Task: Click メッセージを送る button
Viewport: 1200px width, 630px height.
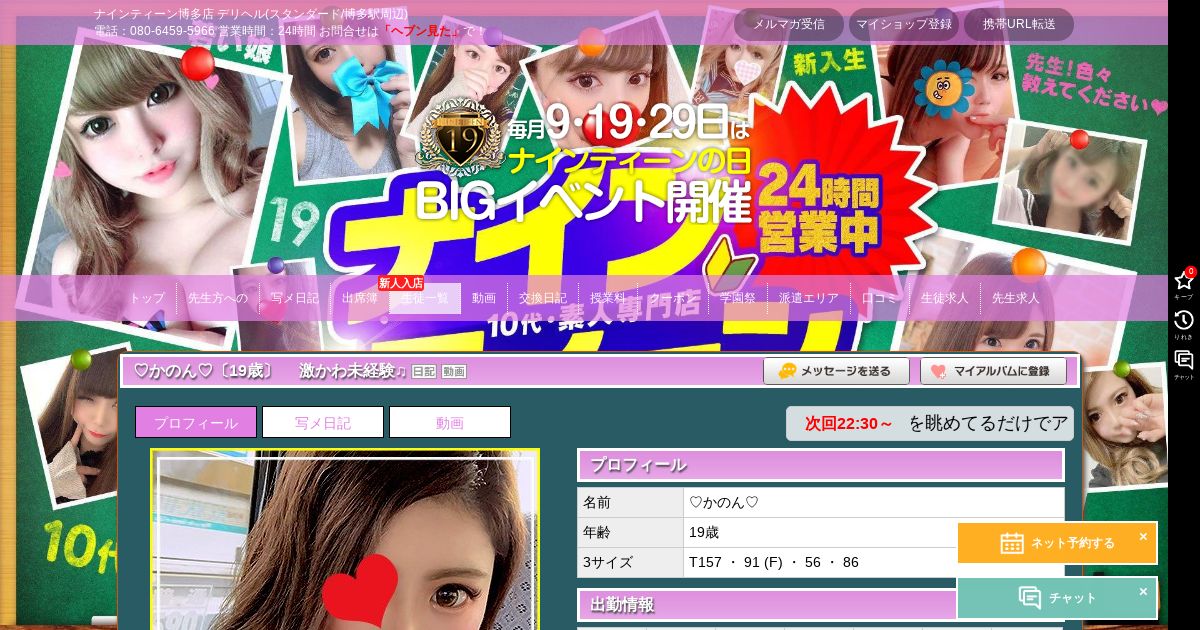Action: 836,371
